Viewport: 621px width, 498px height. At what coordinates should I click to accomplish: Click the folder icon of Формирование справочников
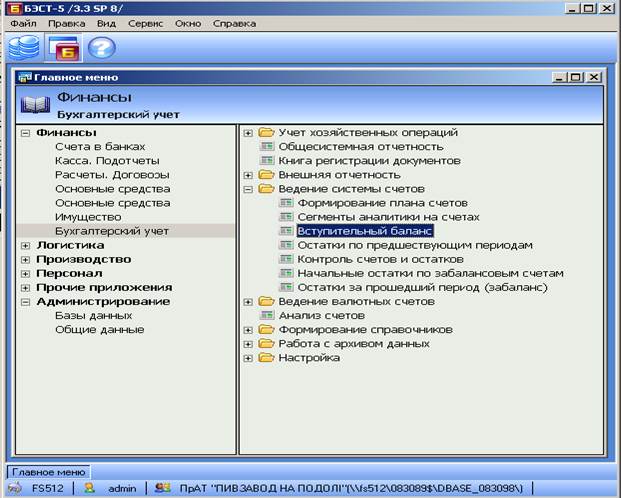[x=266, y=329]
